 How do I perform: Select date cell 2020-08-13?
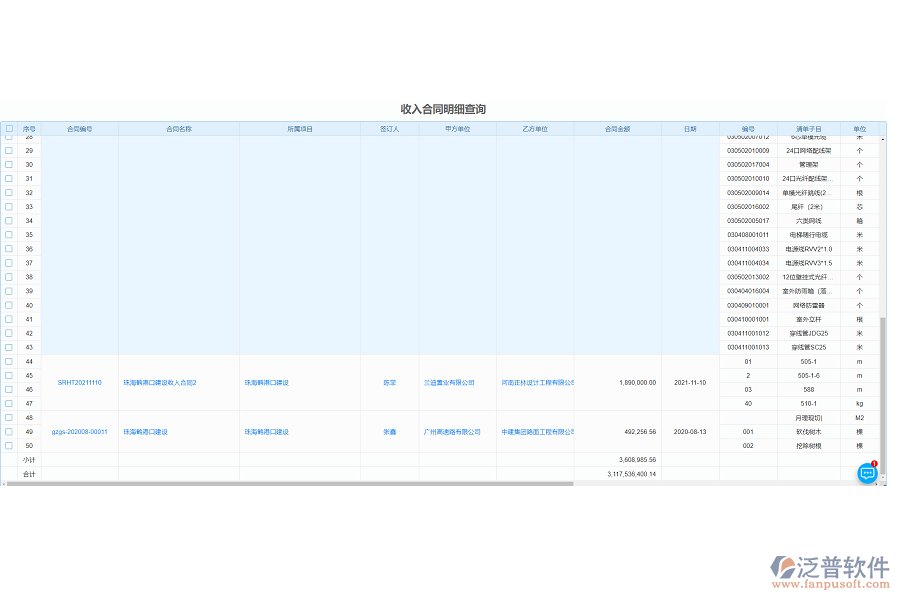(690, 432)
